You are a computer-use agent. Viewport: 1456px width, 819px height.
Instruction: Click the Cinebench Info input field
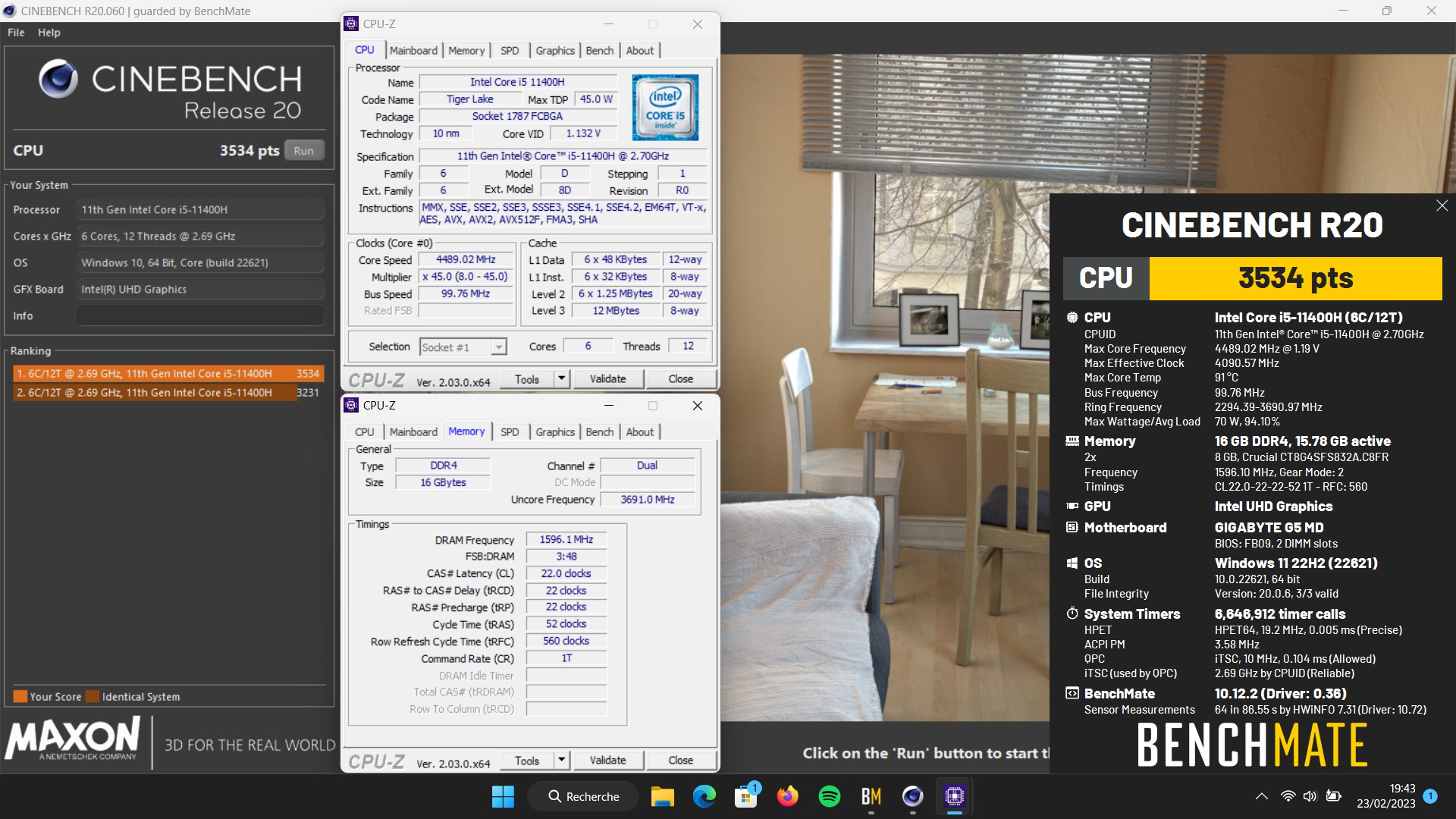pos(200,315)
